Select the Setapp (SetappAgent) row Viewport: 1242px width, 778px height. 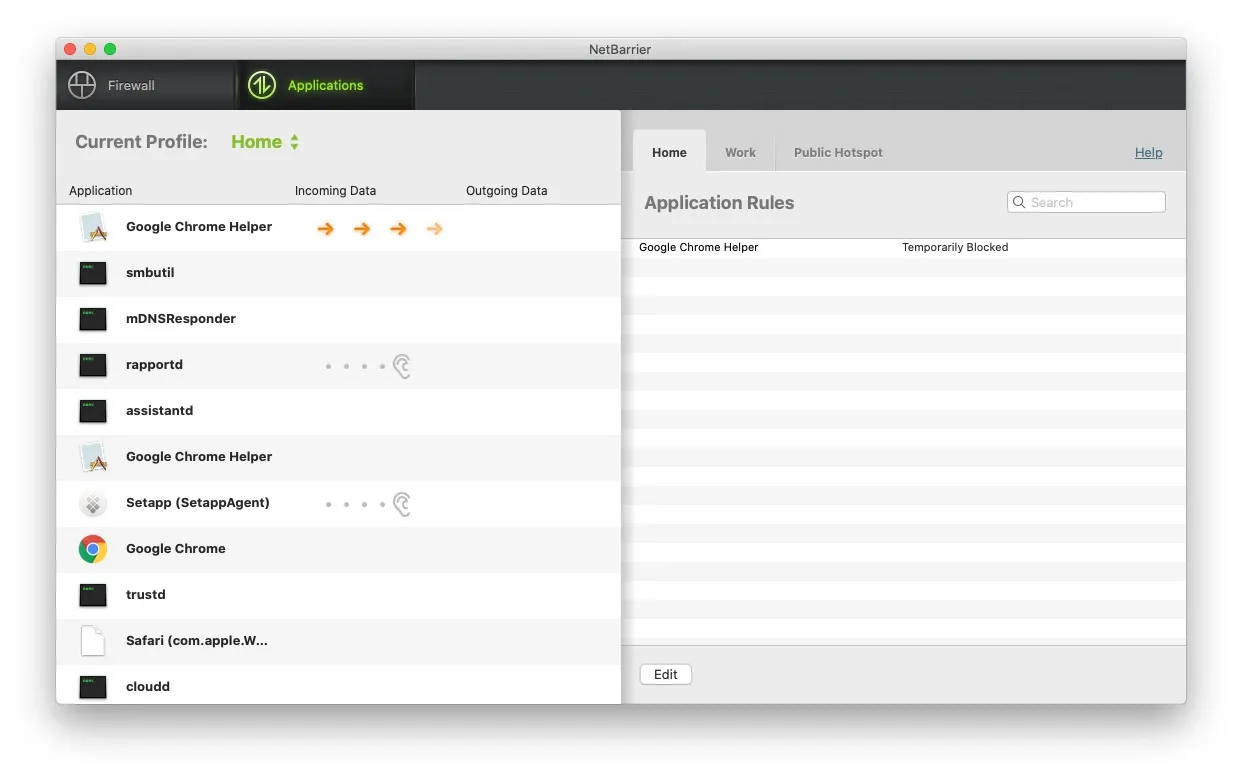coord(338,503)
